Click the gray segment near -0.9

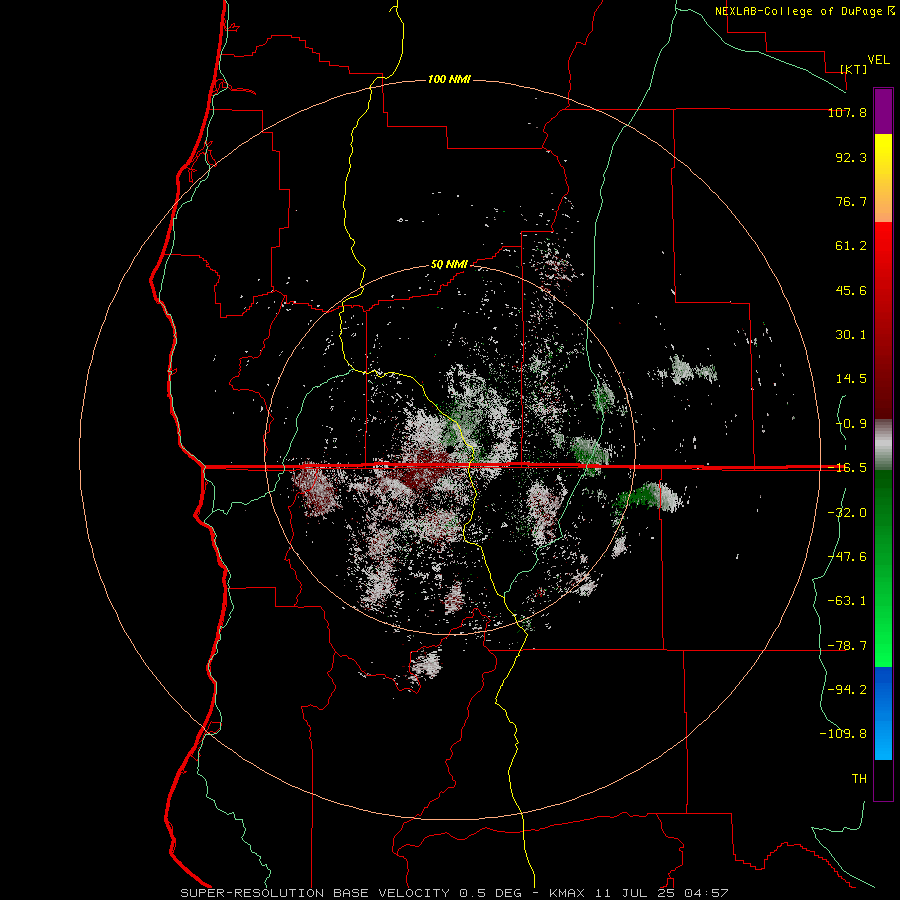pos(883,444)
